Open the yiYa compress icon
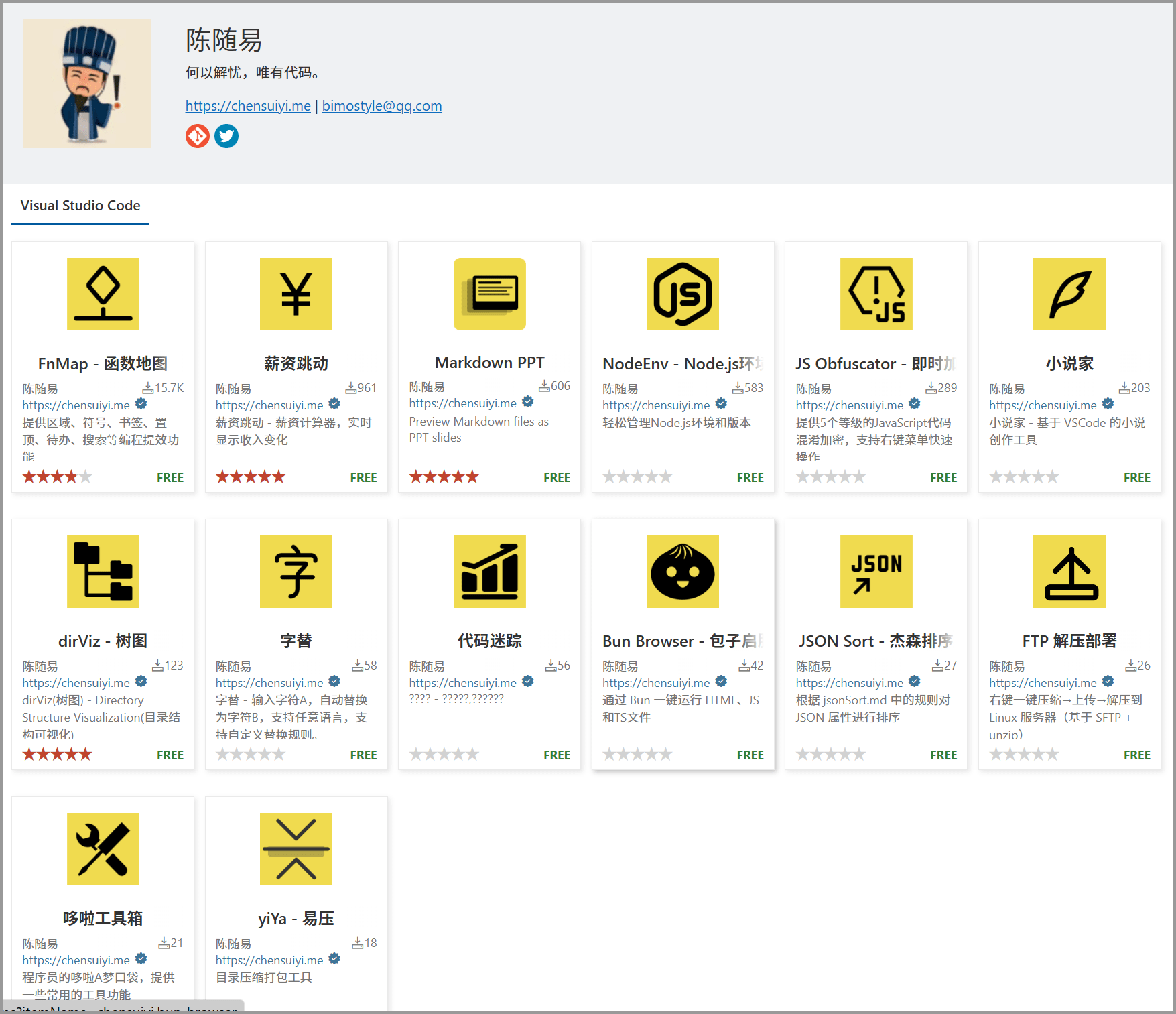 click(296, 849)
